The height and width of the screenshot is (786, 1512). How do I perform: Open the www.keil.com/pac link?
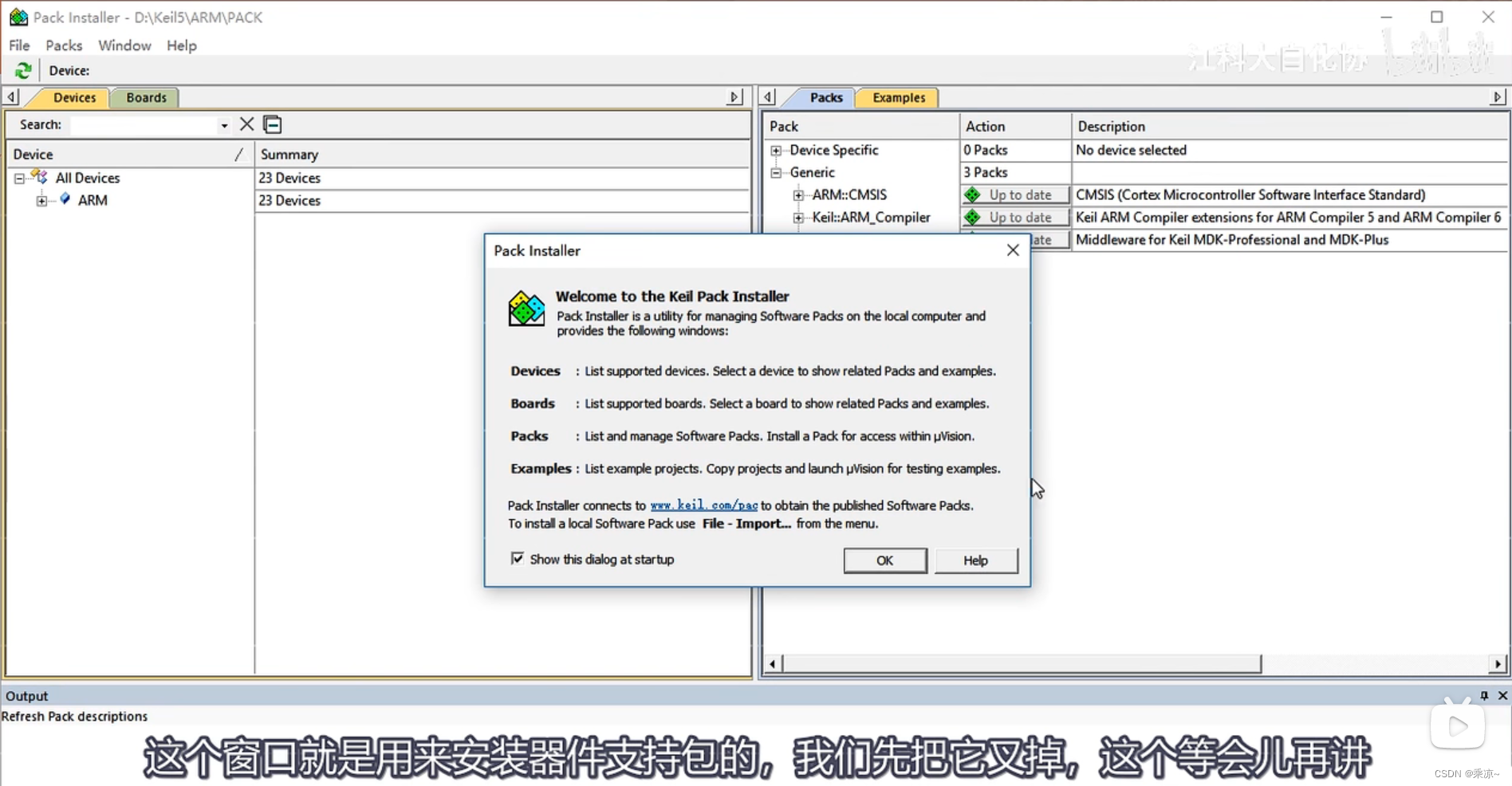point(704,505)
